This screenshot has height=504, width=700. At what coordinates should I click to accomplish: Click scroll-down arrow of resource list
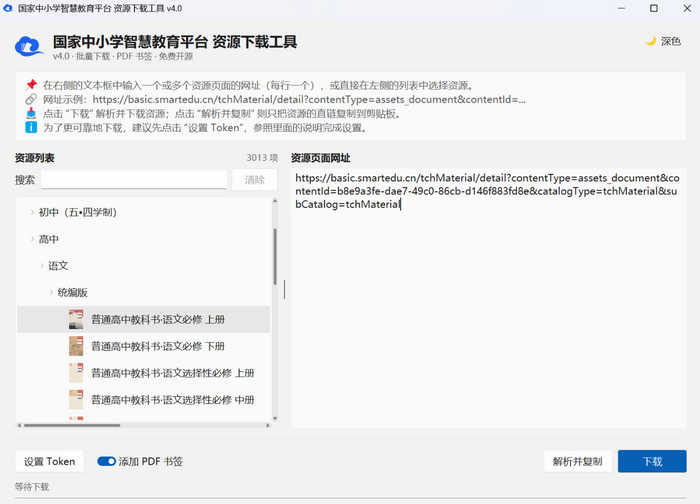(275, 418)
